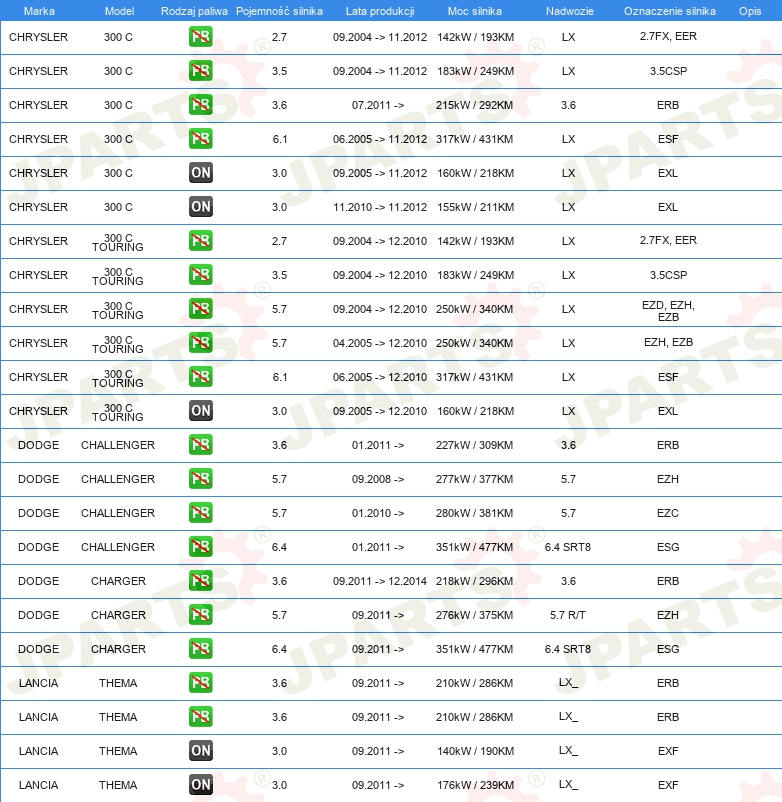Click the diesel ON icon in the 155kW Chrysler 300 C row
782x802 pixels.
click(x=200, y=207)
